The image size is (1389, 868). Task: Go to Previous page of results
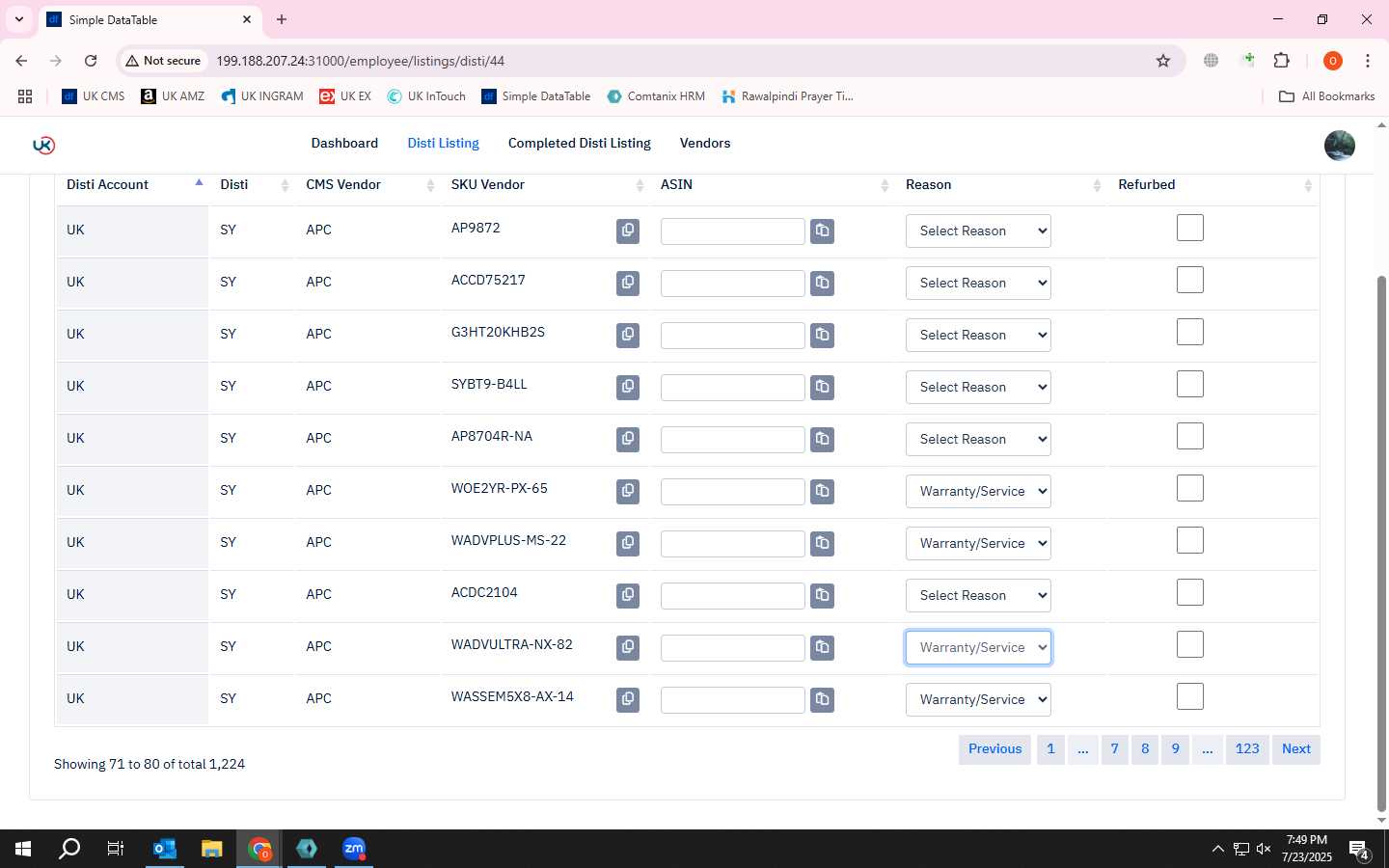pos(994,749)
